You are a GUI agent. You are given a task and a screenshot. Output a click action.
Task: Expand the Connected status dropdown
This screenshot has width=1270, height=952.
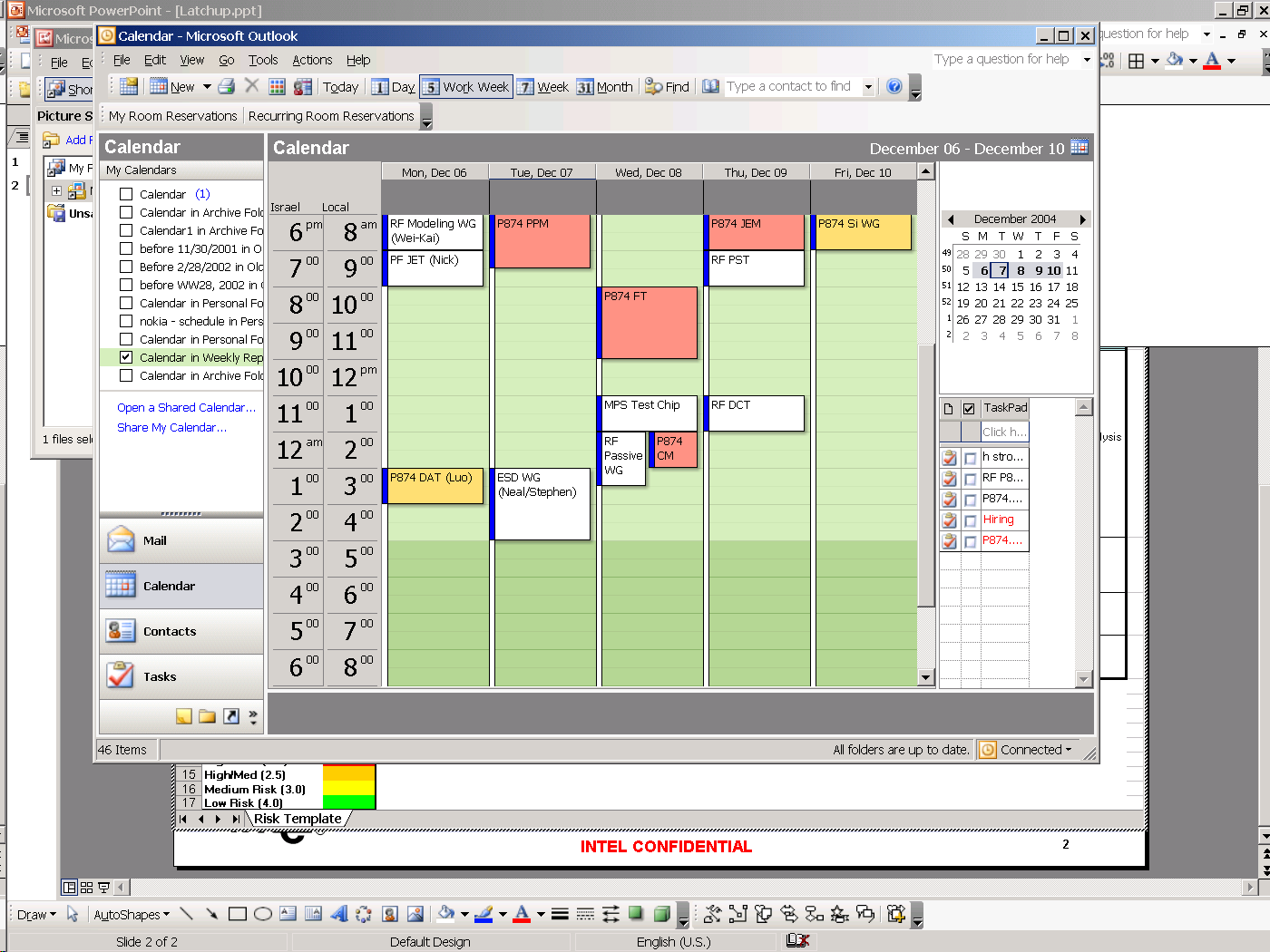pos(1068,750)
